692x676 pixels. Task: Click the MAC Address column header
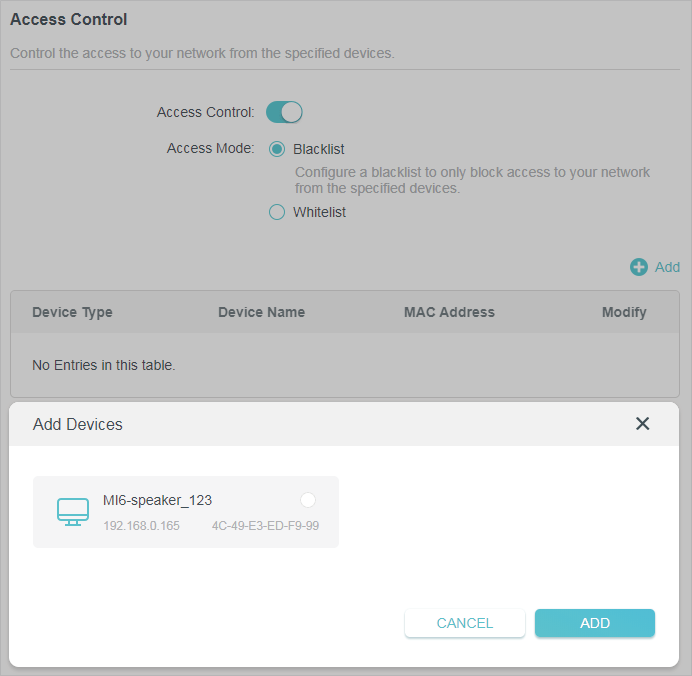tap(449, 312)
